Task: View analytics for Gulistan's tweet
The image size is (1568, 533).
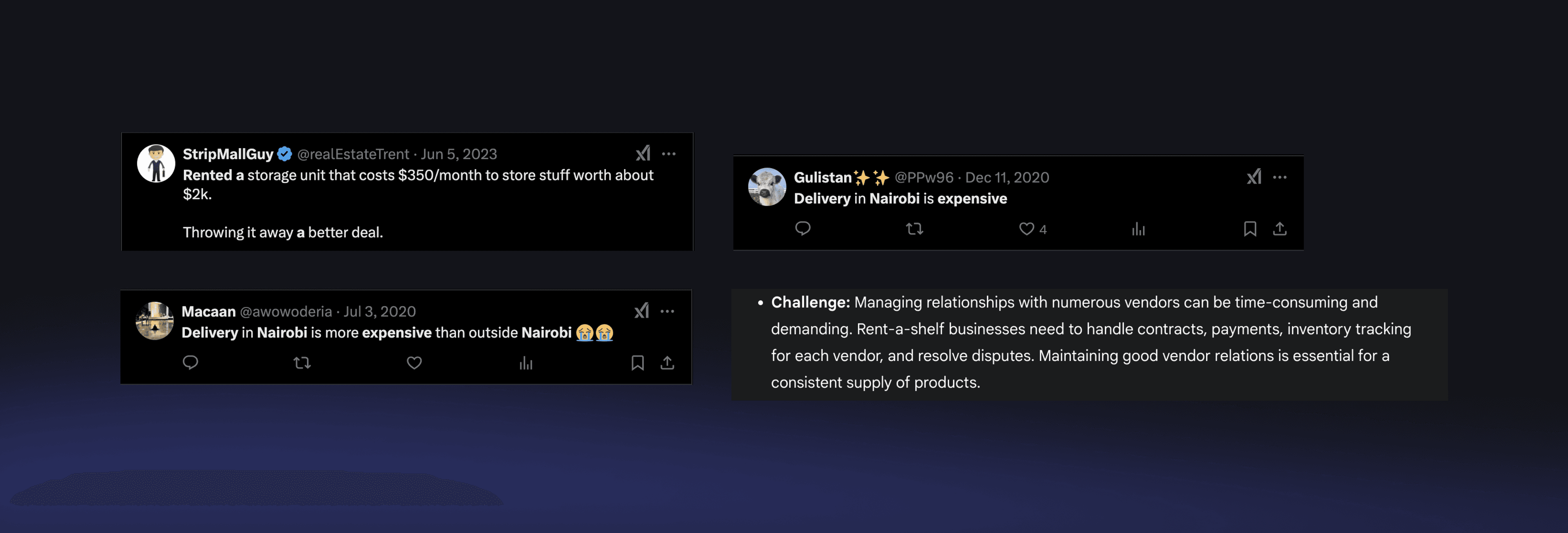Action: (1138, 229)
